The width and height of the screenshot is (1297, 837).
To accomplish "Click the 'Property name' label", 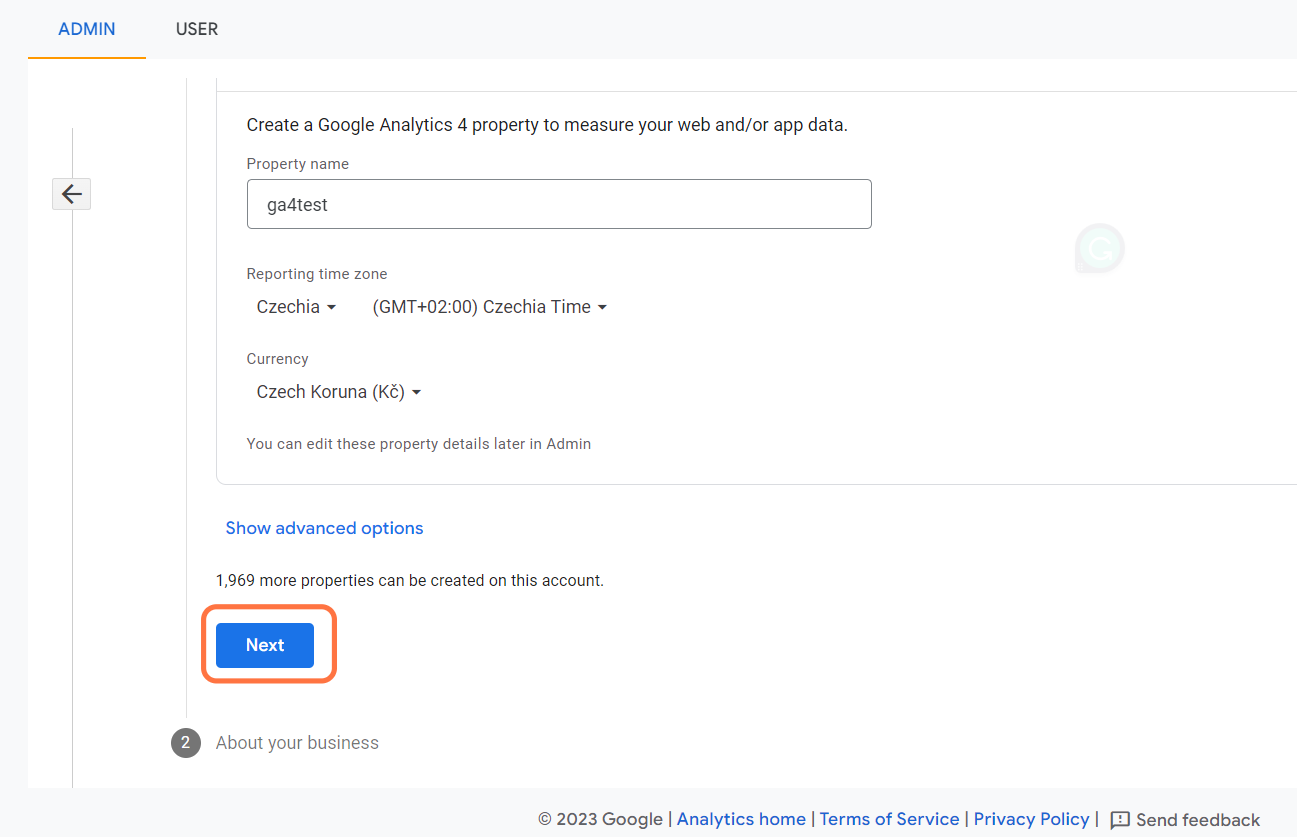I will pos(298,164).
